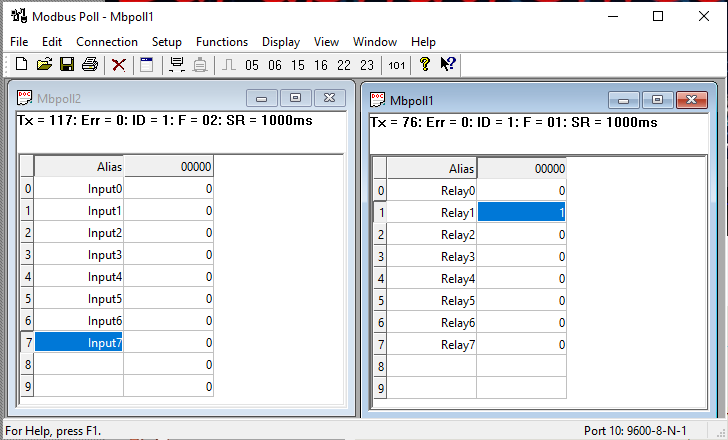Select the Input3 alias cell

coord(79,254)
